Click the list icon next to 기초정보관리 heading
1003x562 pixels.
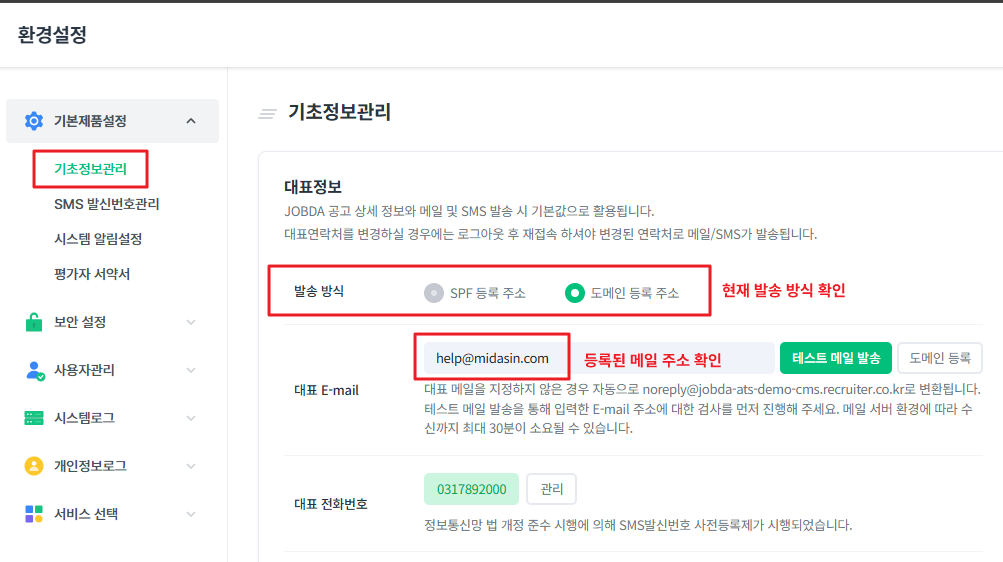coord(267,113)
